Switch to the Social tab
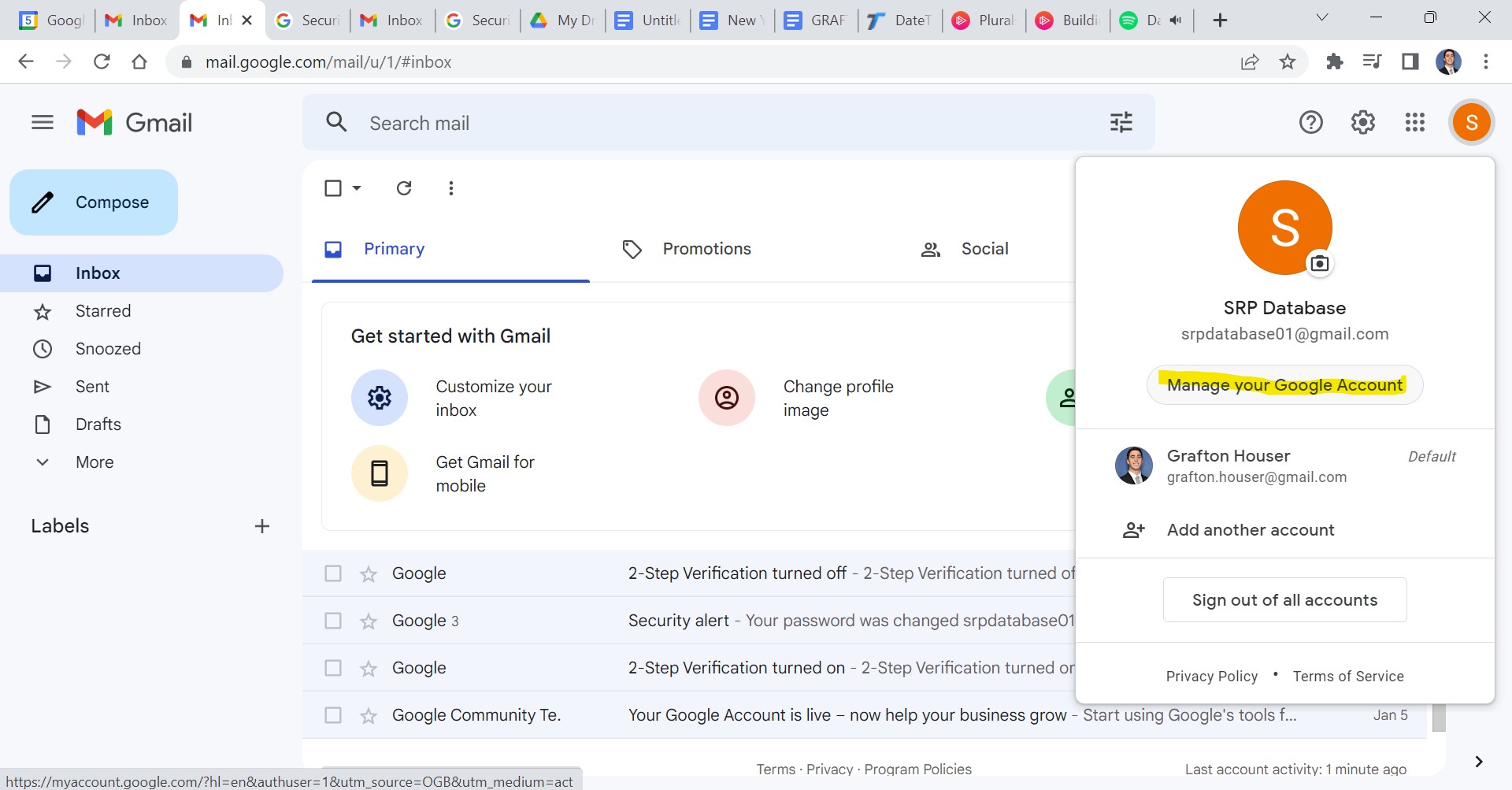1512x790 pixels. pos(984,249)
